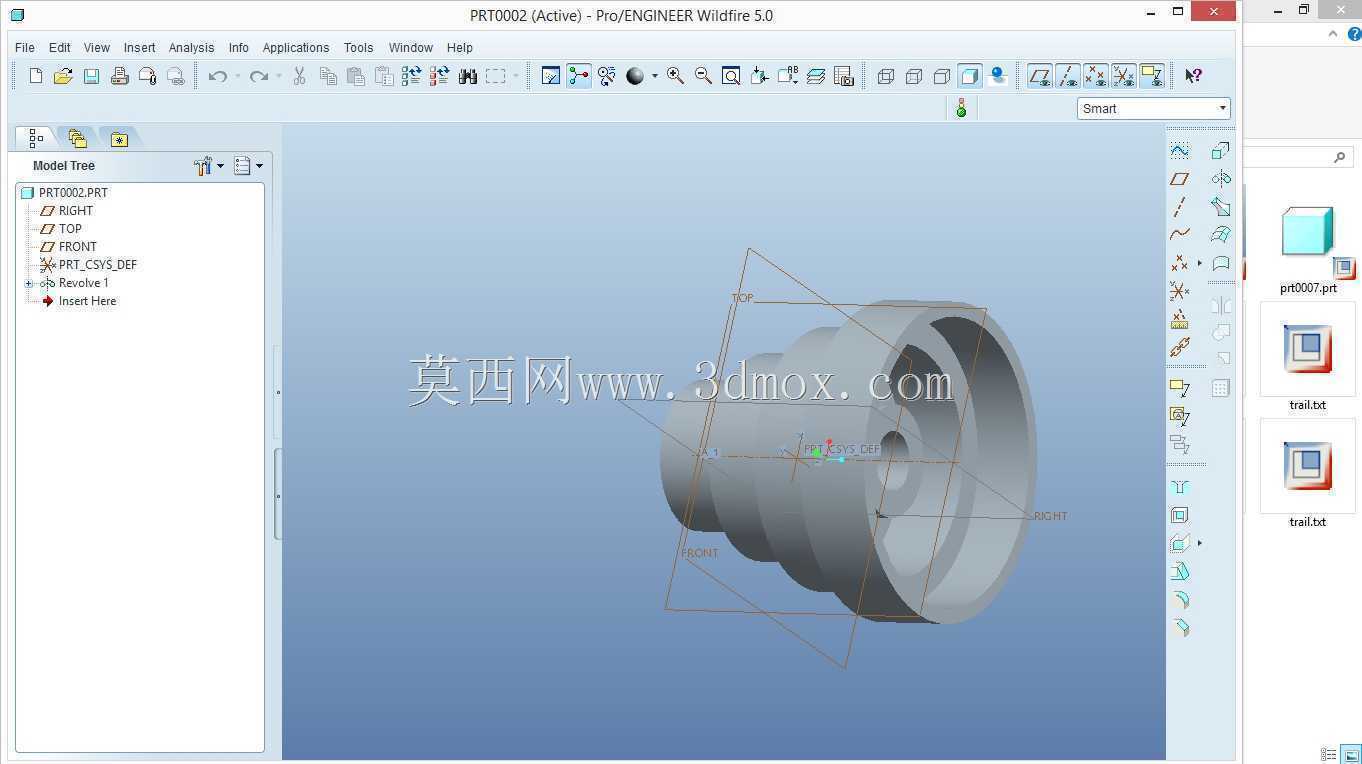Viewport: 1362px width, 764px height.
Task: Open the Applications menu
Action: 296,47
